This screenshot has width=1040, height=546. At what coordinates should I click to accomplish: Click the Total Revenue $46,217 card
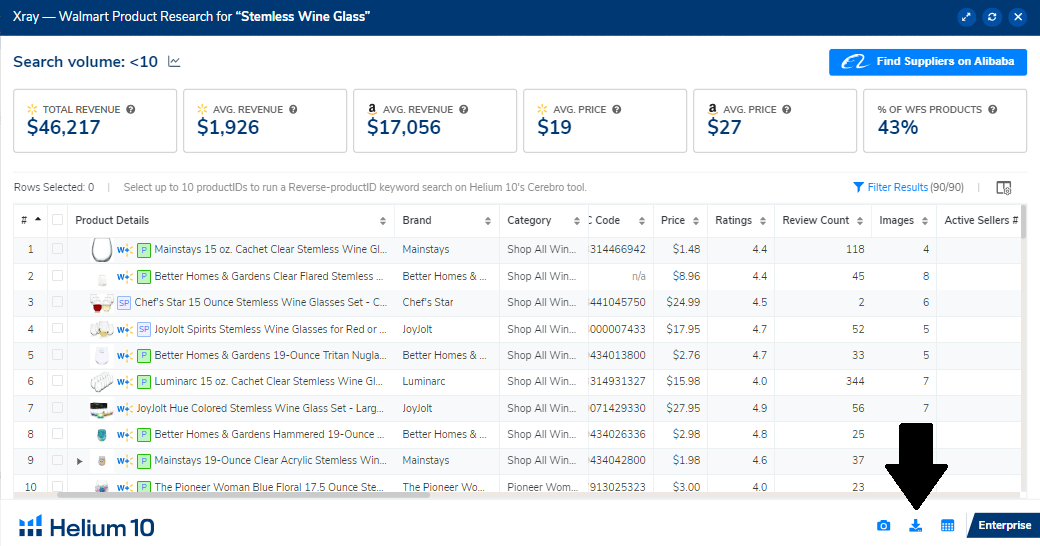95,121
